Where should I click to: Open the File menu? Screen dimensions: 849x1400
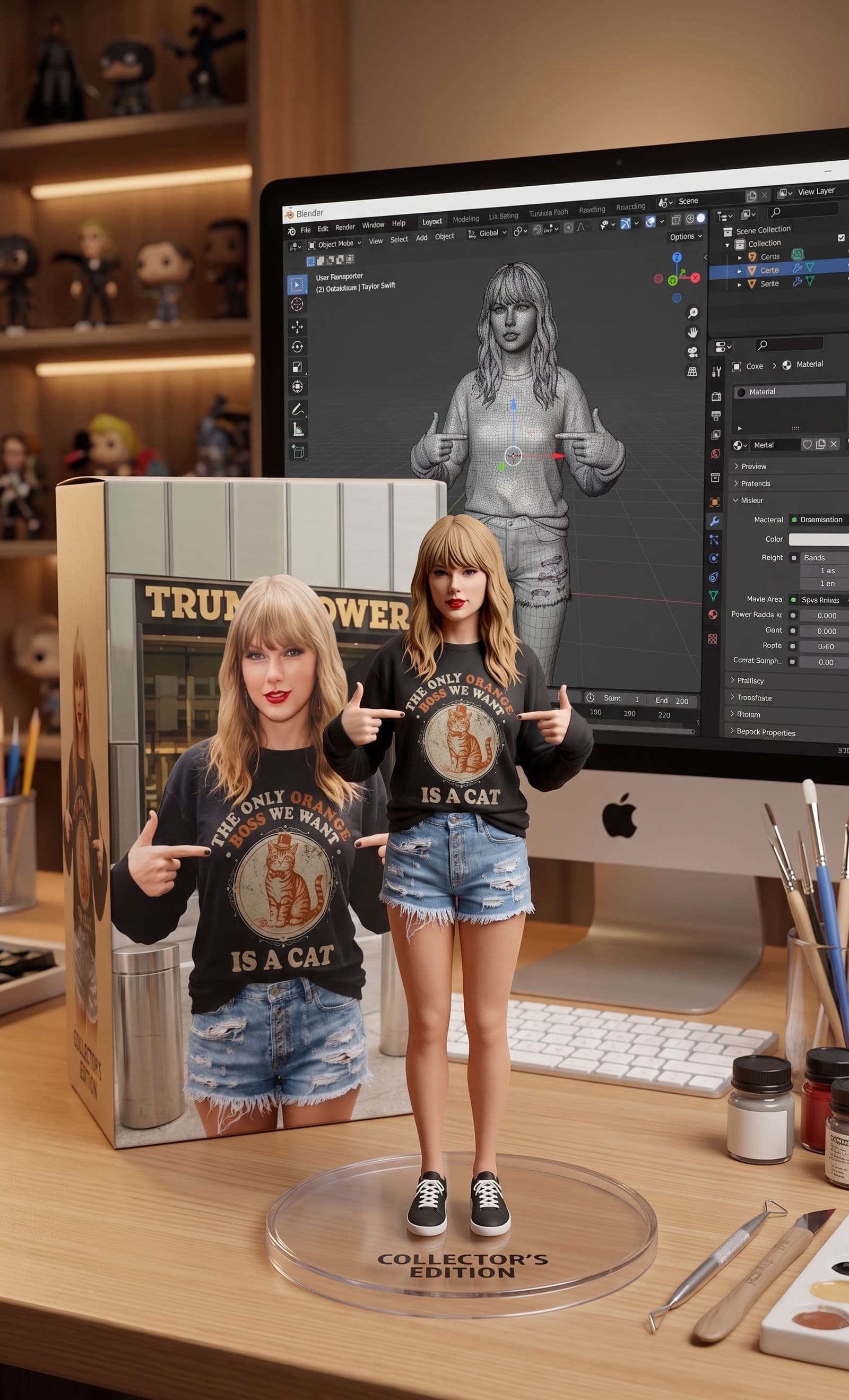click(306, 230)
